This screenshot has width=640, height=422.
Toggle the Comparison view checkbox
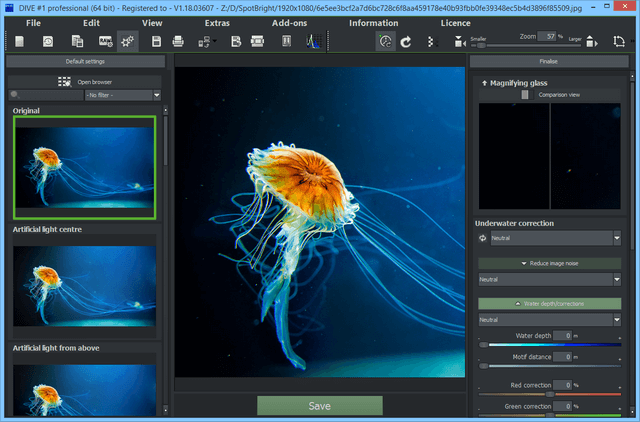[525, 94]
